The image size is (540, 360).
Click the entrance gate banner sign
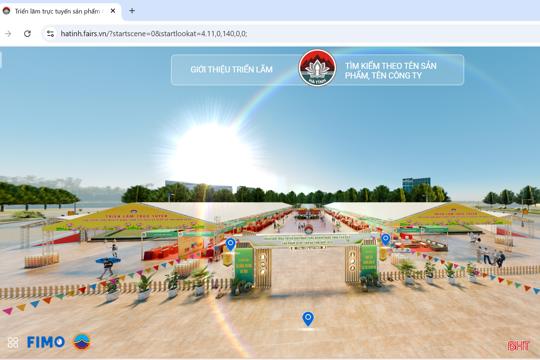pos(308,240)
